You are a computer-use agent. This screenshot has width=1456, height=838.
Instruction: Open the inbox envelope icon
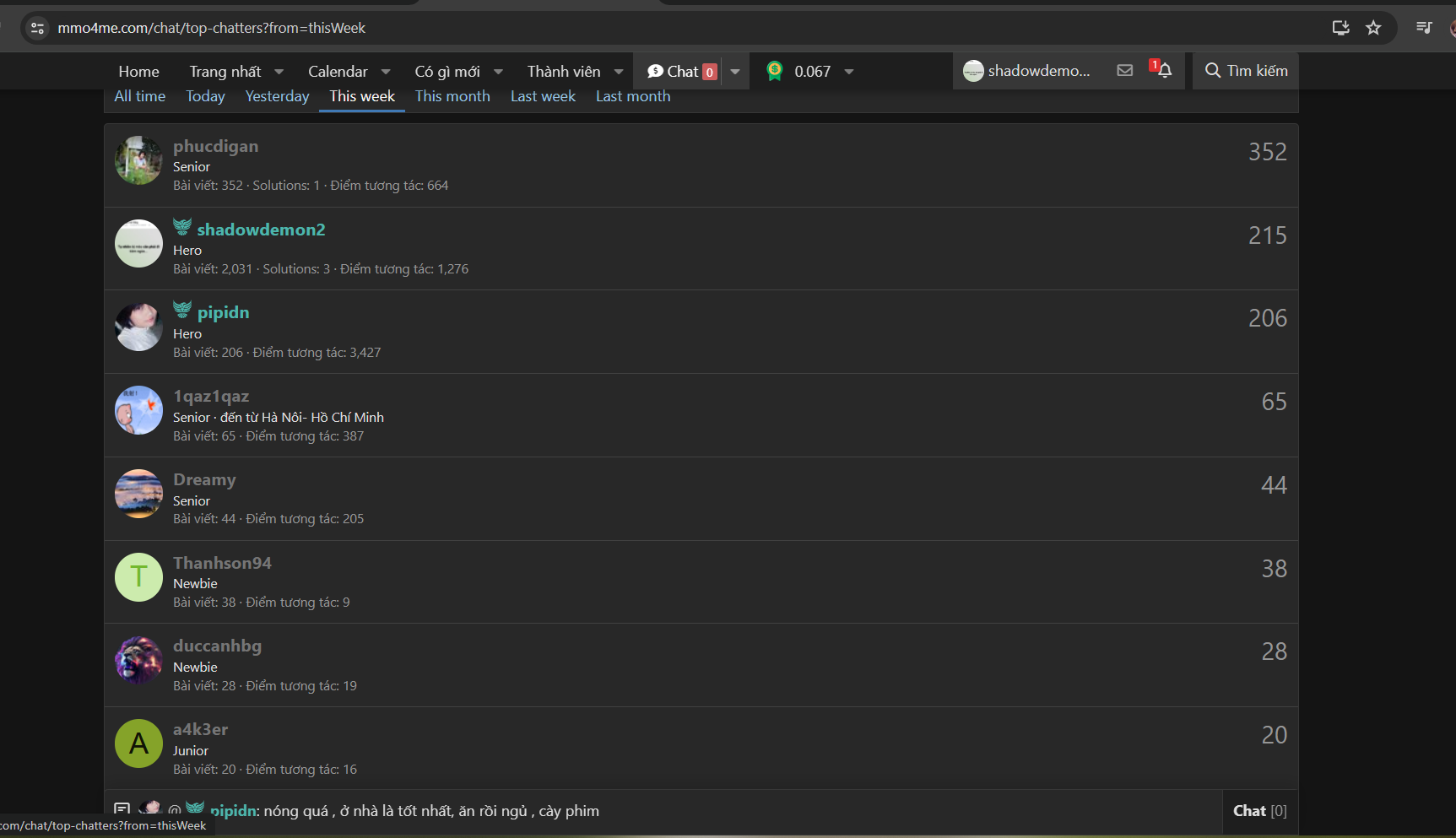pyautogui.click(x=1125, y=71)
